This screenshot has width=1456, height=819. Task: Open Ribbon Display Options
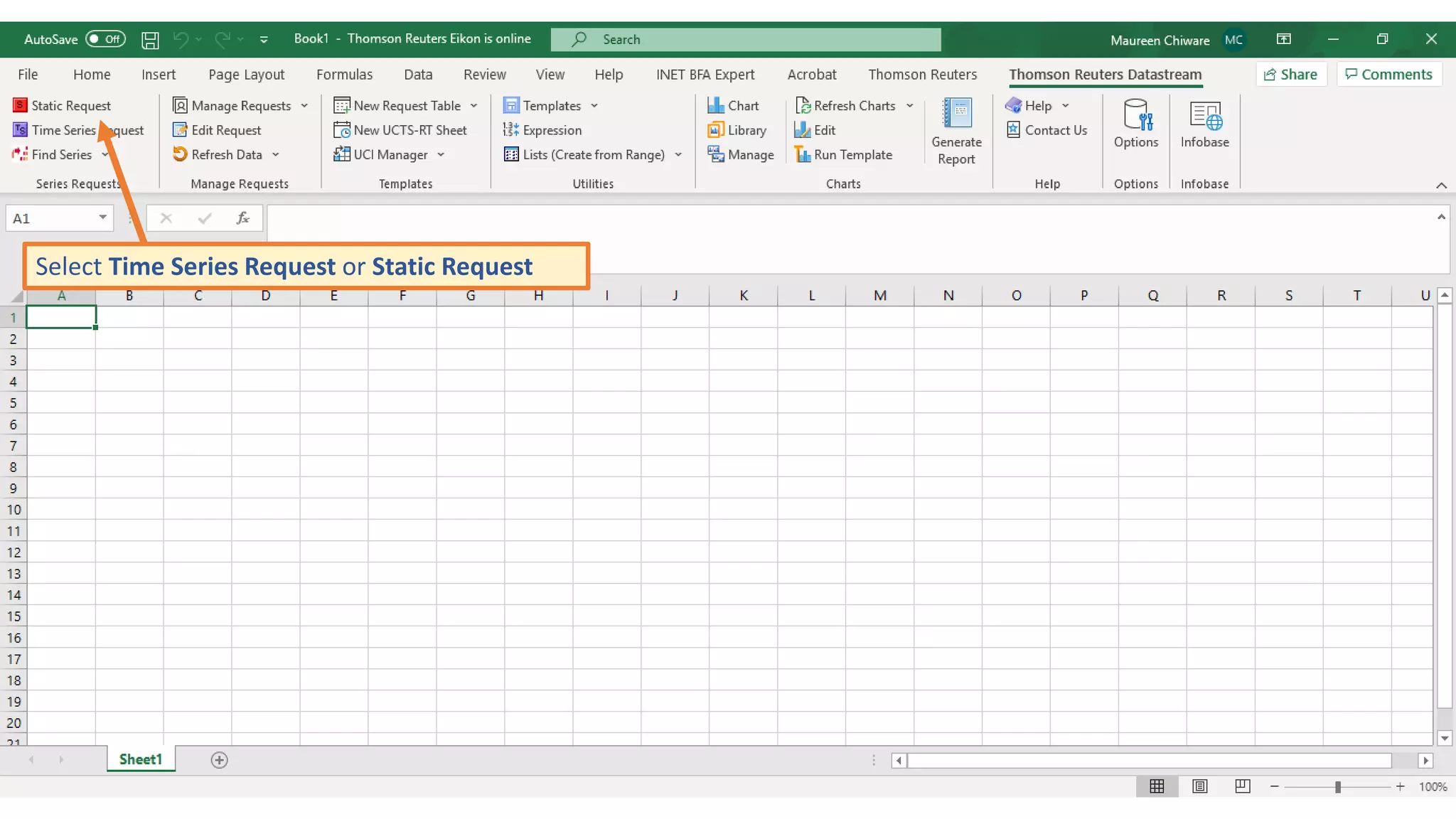1283,39
